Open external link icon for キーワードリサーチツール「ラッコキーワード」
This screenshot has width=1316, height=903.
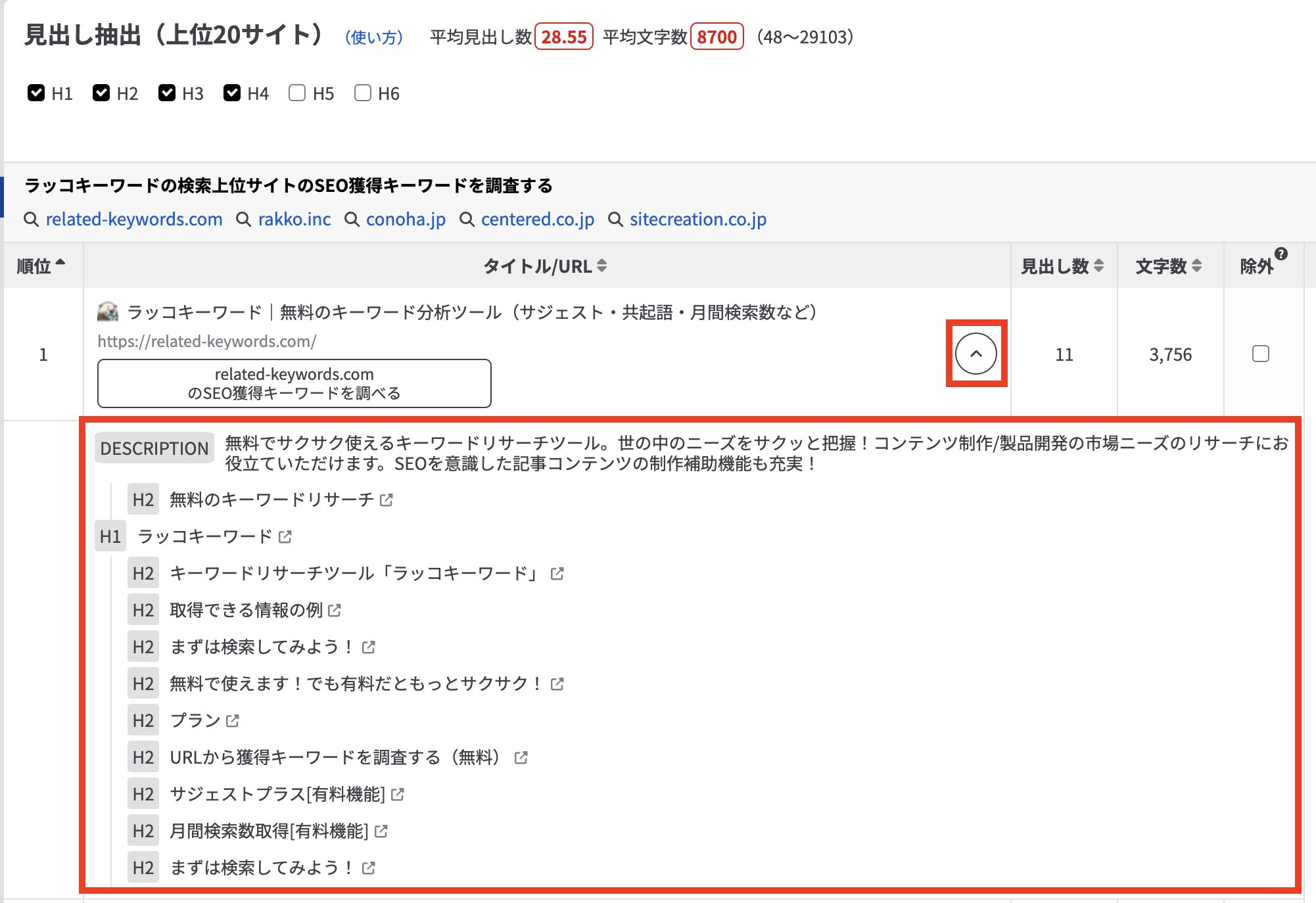[557, 574]
